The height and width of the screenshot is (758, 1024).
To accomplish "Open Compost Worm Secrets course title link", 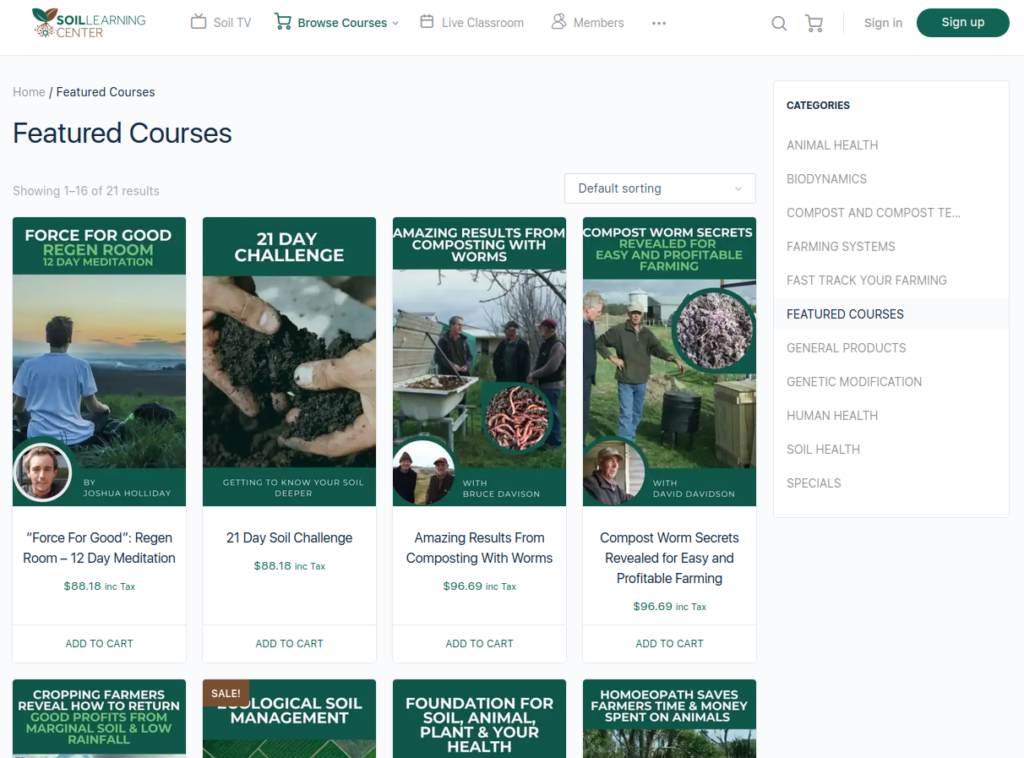I will pyautogui.click(x=669, y=558).
